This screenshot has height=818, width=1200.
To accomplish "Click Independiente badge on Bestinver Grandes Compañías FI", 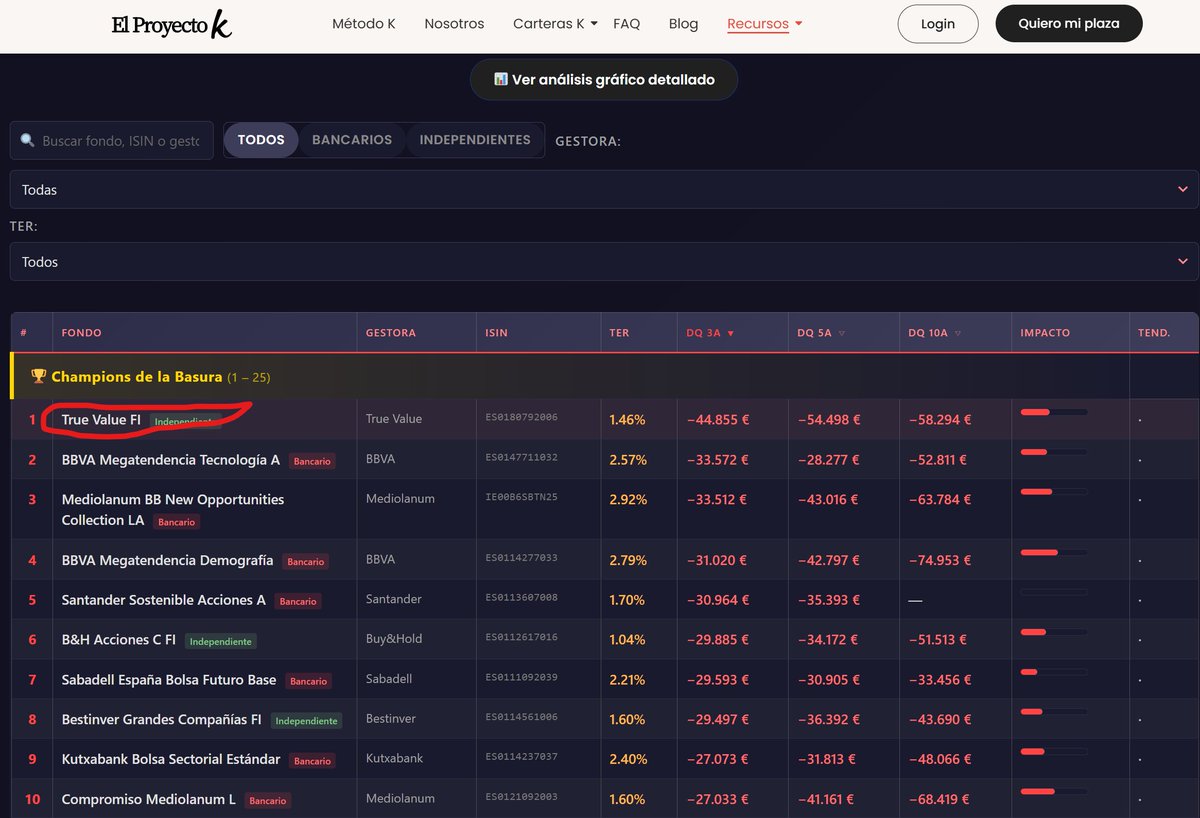I will [x=306, y=720].
